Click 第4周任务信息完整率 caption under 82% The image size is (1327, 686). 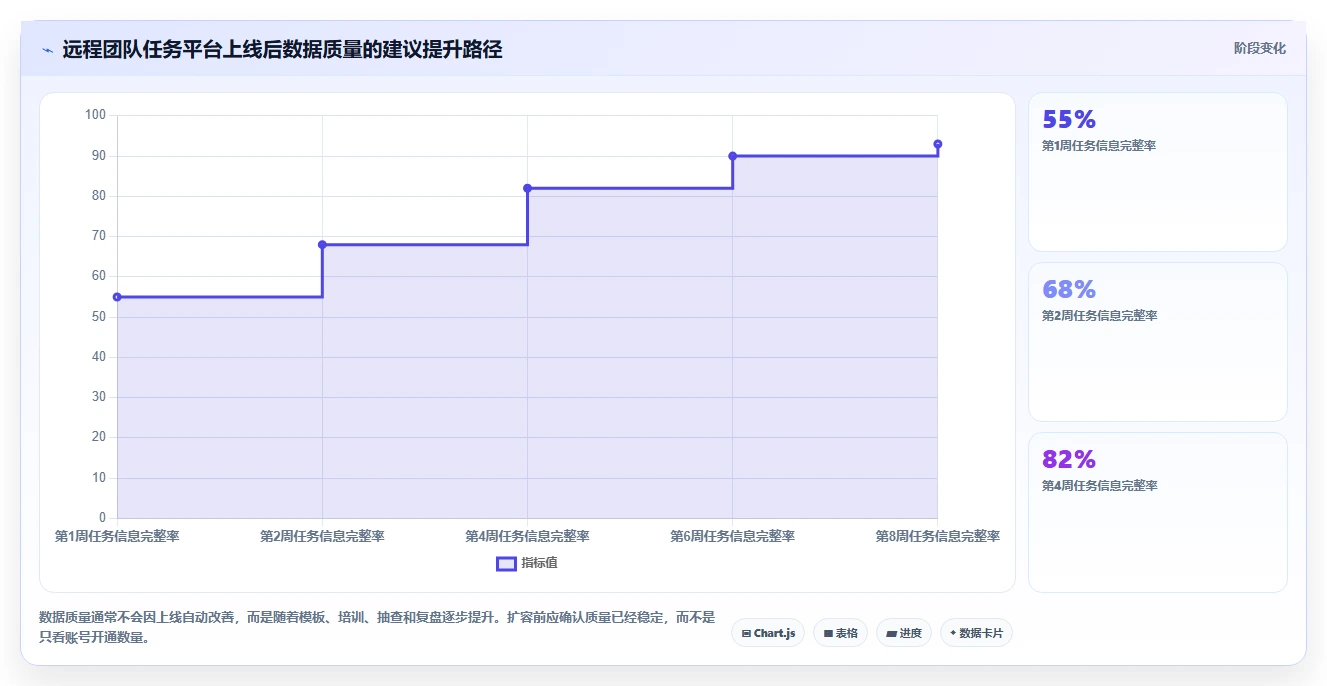click(x=1100, y=486)
